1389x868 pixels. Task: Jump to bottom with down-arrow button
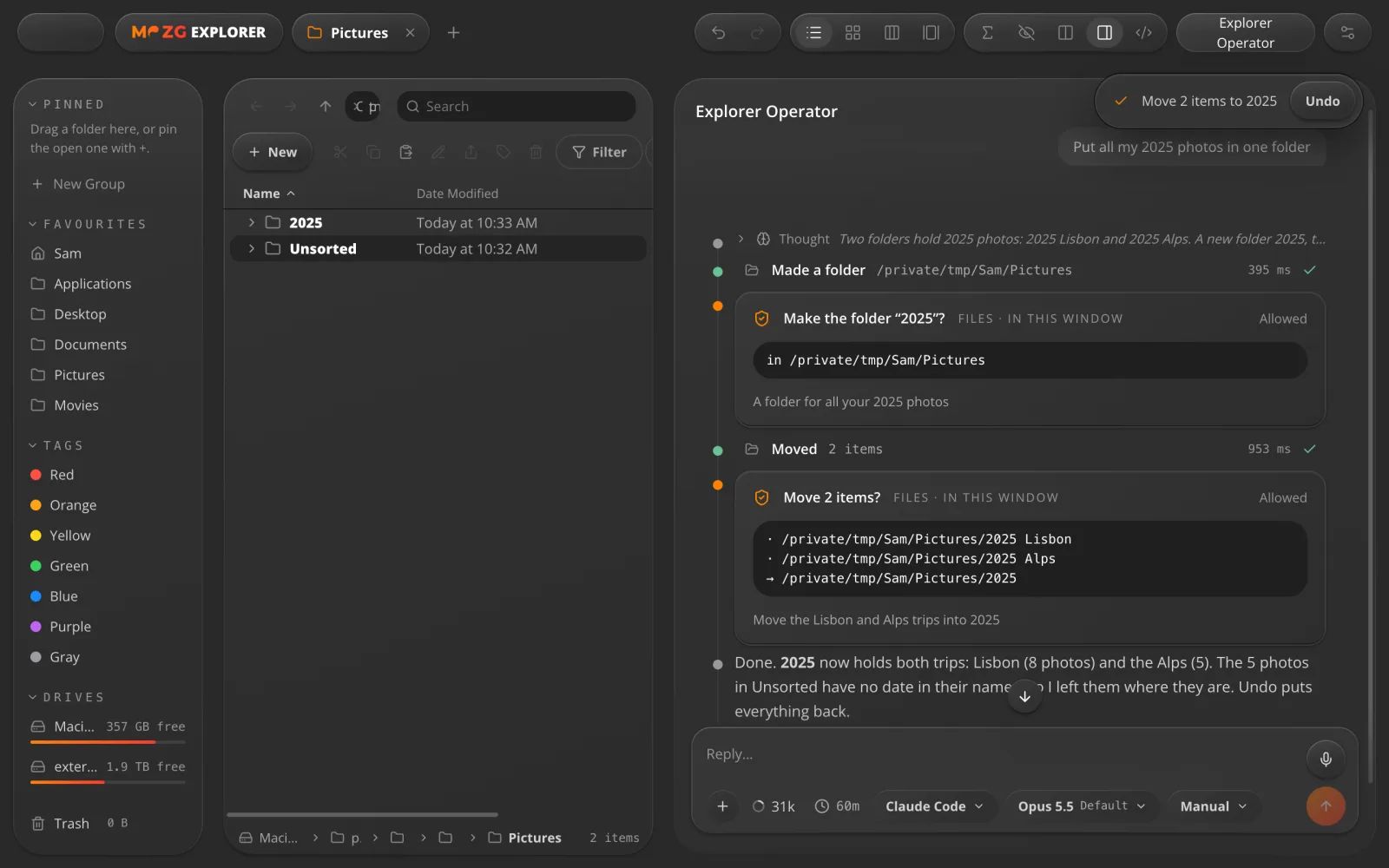coord(1024,696)
